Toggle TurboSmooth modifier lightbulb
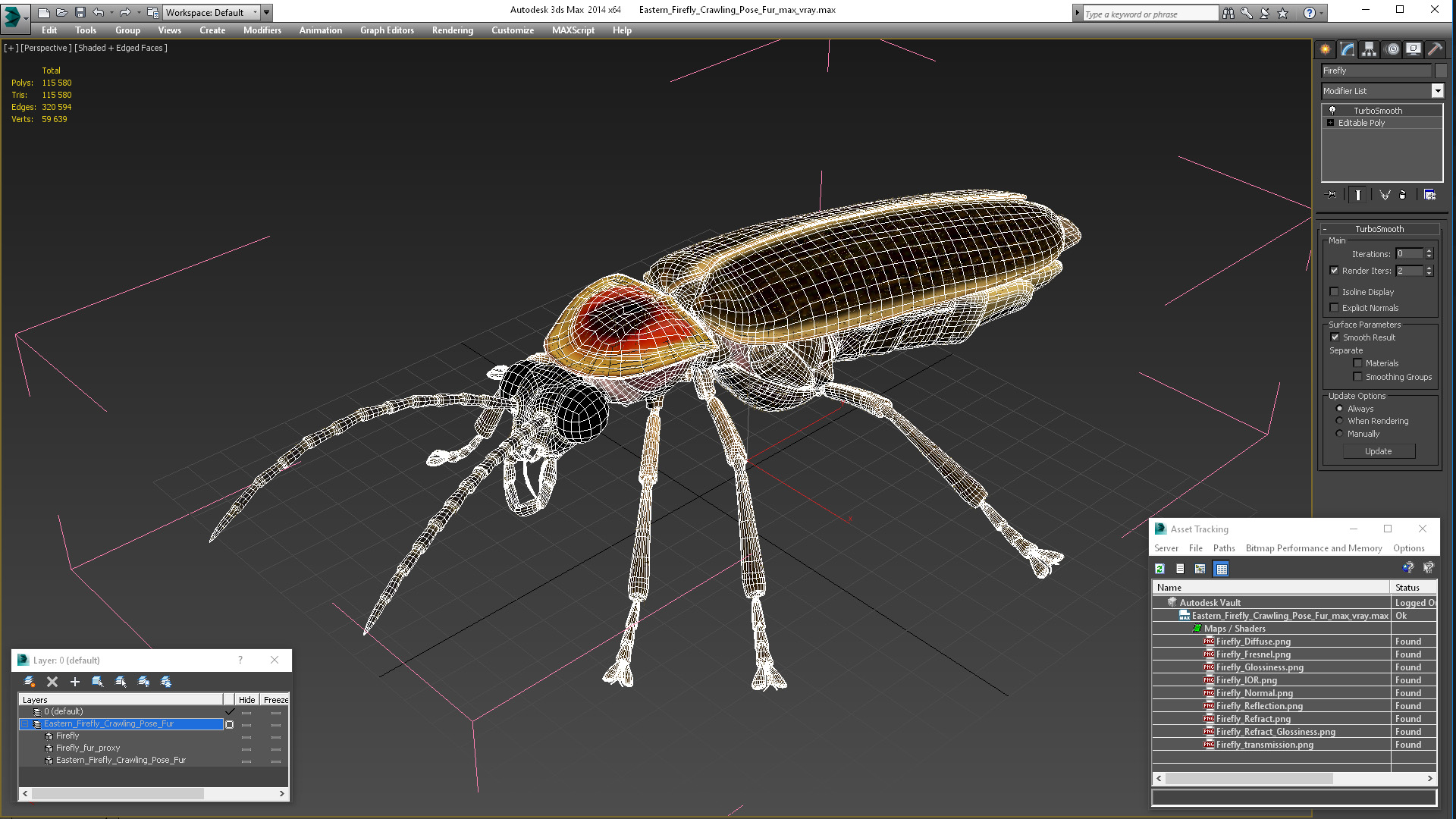 click(1332, 111)
